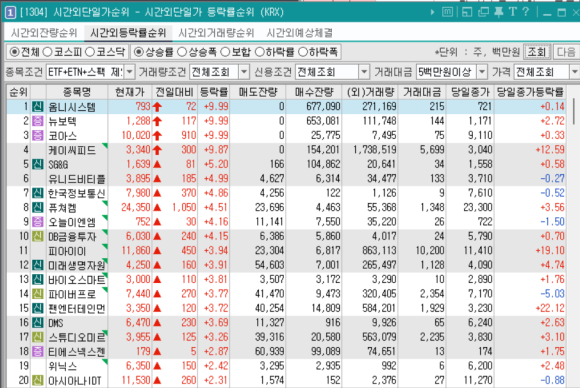Image resolution: width=580 pixels, height=388 pixels.
Task: Click 옴니시스템 current price 793
Action: click(143, 107)
